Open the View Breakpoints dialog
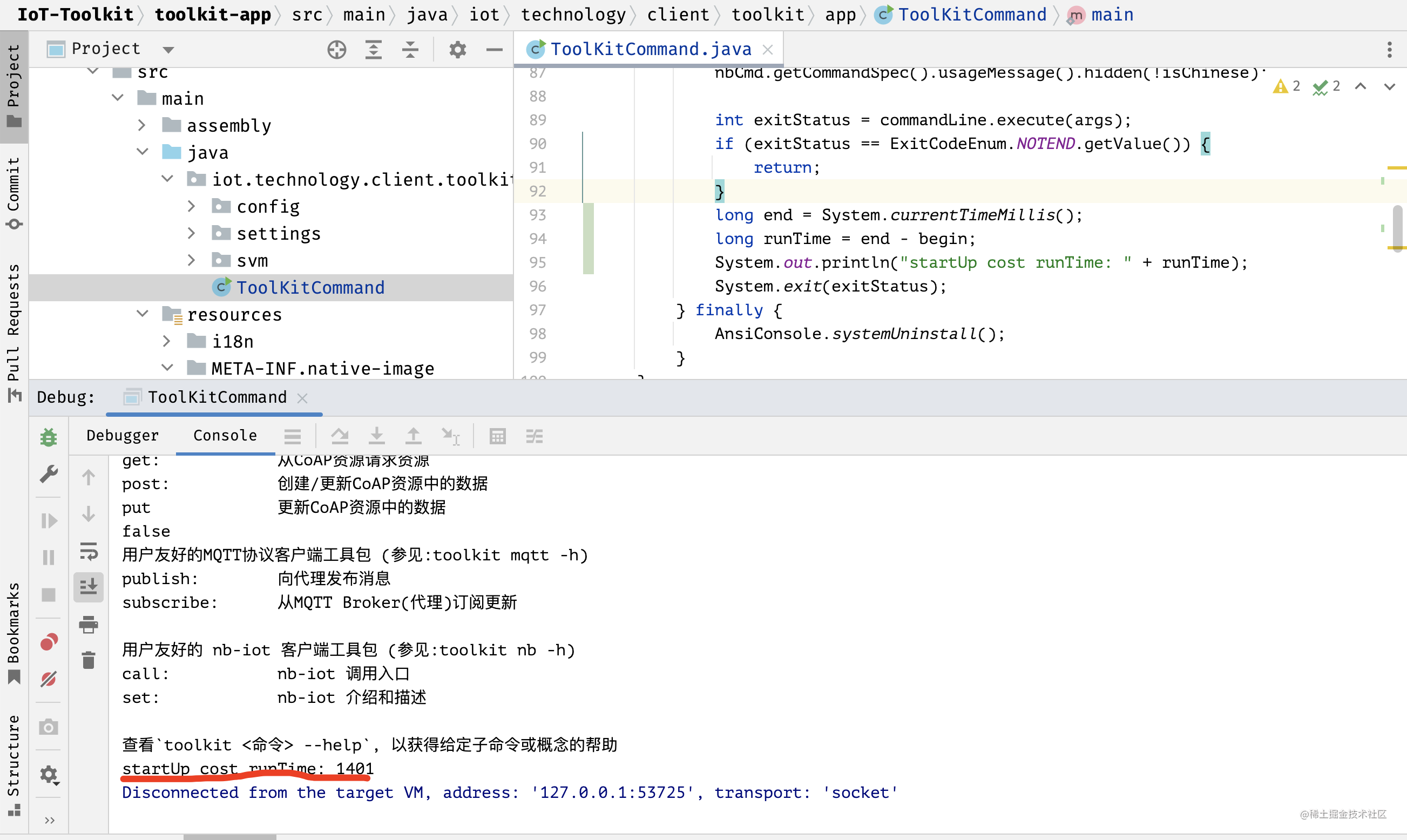The height and width of the screenshot is (840, 1407). [x=48, y=641]
